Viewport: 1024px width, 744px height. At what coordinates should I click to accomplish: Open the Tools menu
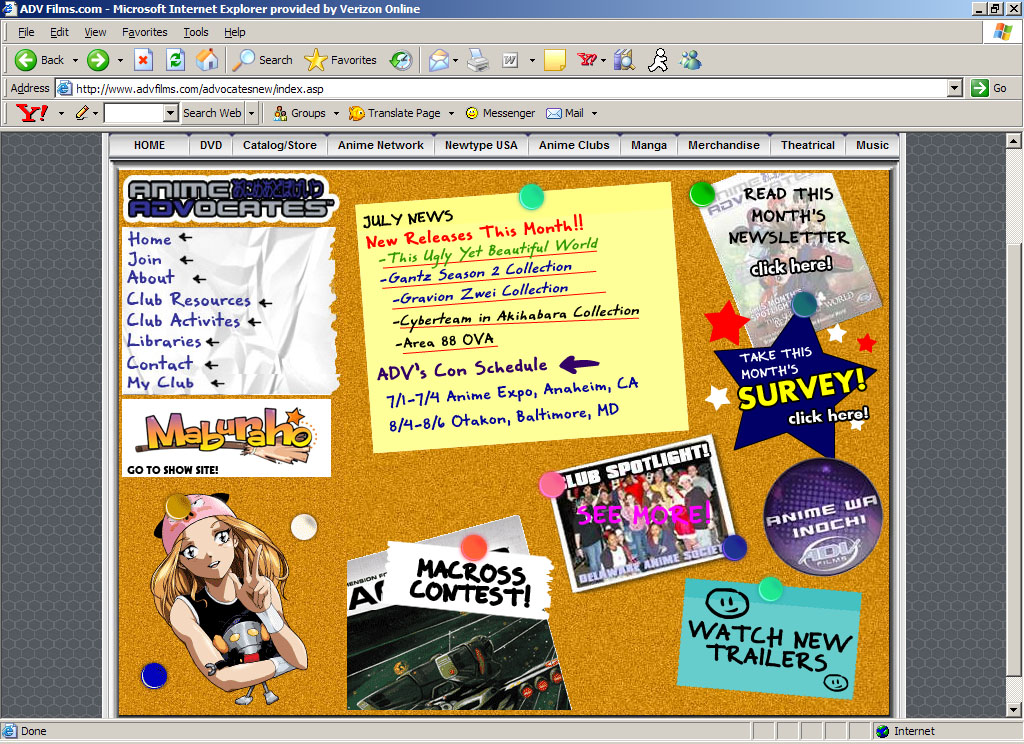196,33
